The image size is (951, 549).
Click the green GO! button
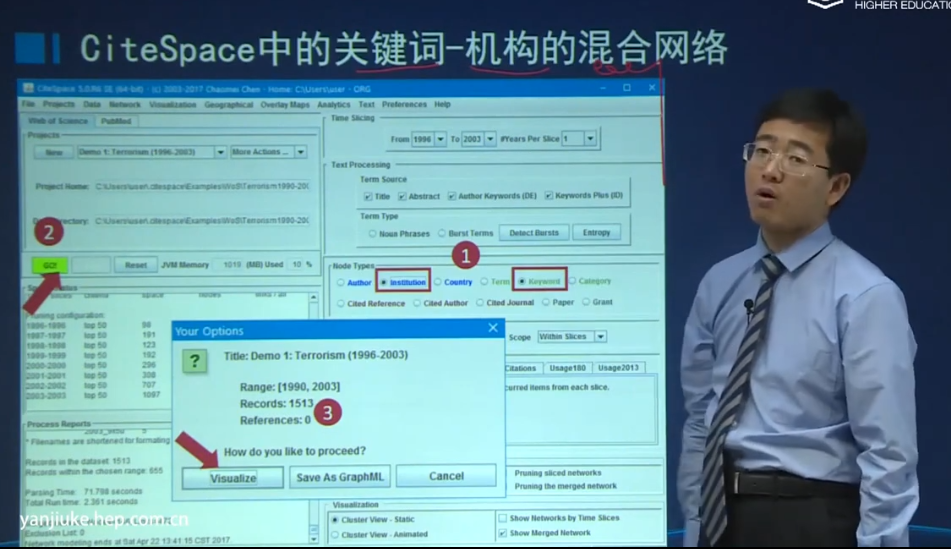[50, 265]
